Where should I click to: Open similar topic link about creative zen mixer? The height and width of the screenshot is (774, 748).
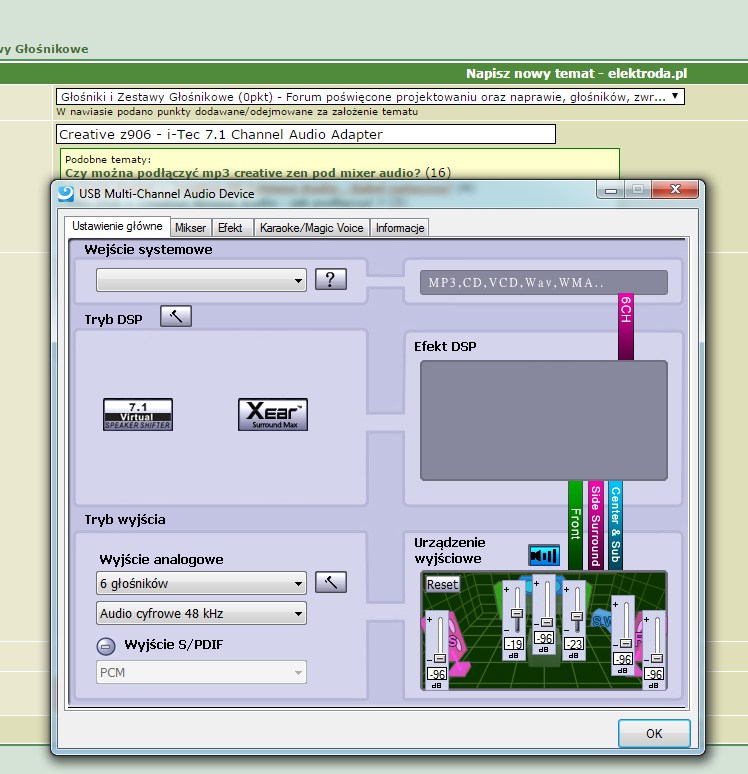click(243, 173)
